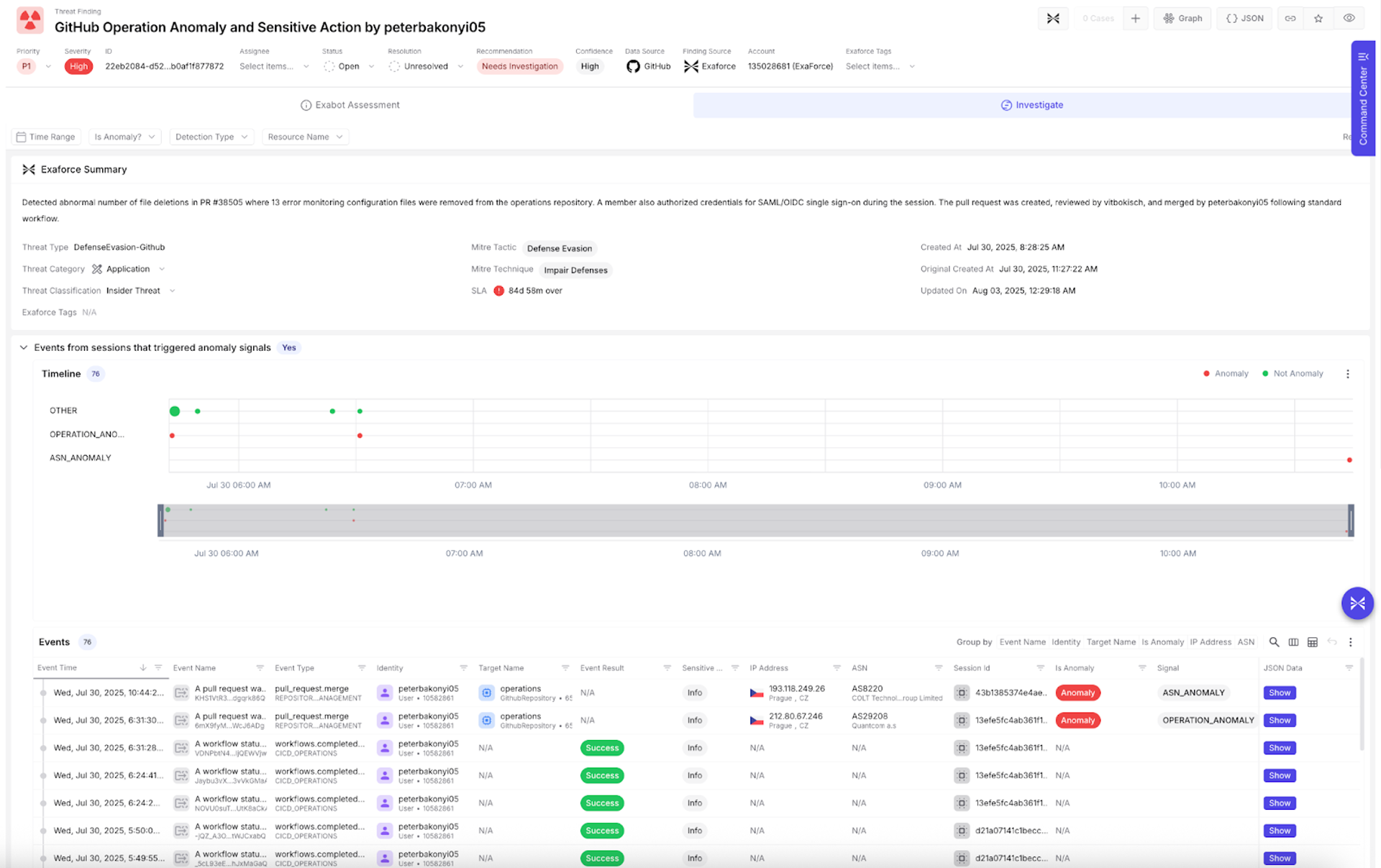Toggle the eye watch icon in header
1381x868 pixels.
1349,19
